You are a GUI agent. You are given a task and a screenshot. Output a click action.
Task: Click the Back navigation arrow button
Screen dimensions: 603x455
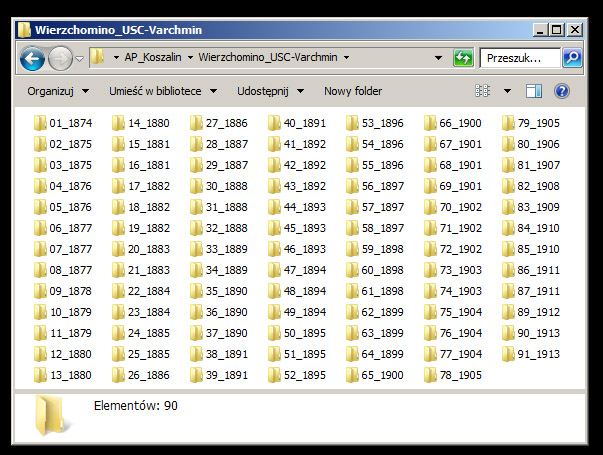tap(33, 58)
